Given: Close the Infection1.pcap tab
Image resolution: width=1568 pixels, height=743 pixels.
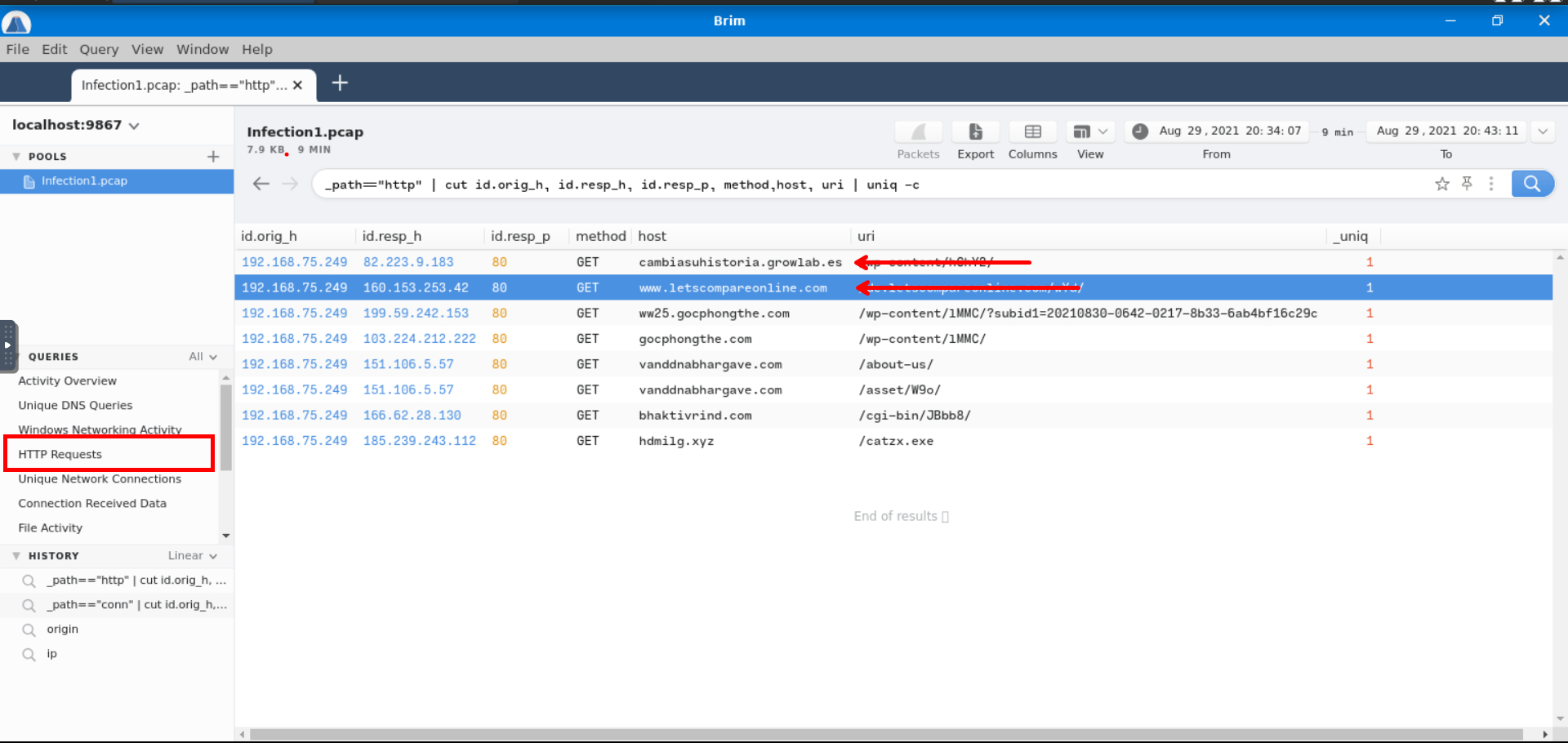Looking at the screenshot, I should click(298, 85).
